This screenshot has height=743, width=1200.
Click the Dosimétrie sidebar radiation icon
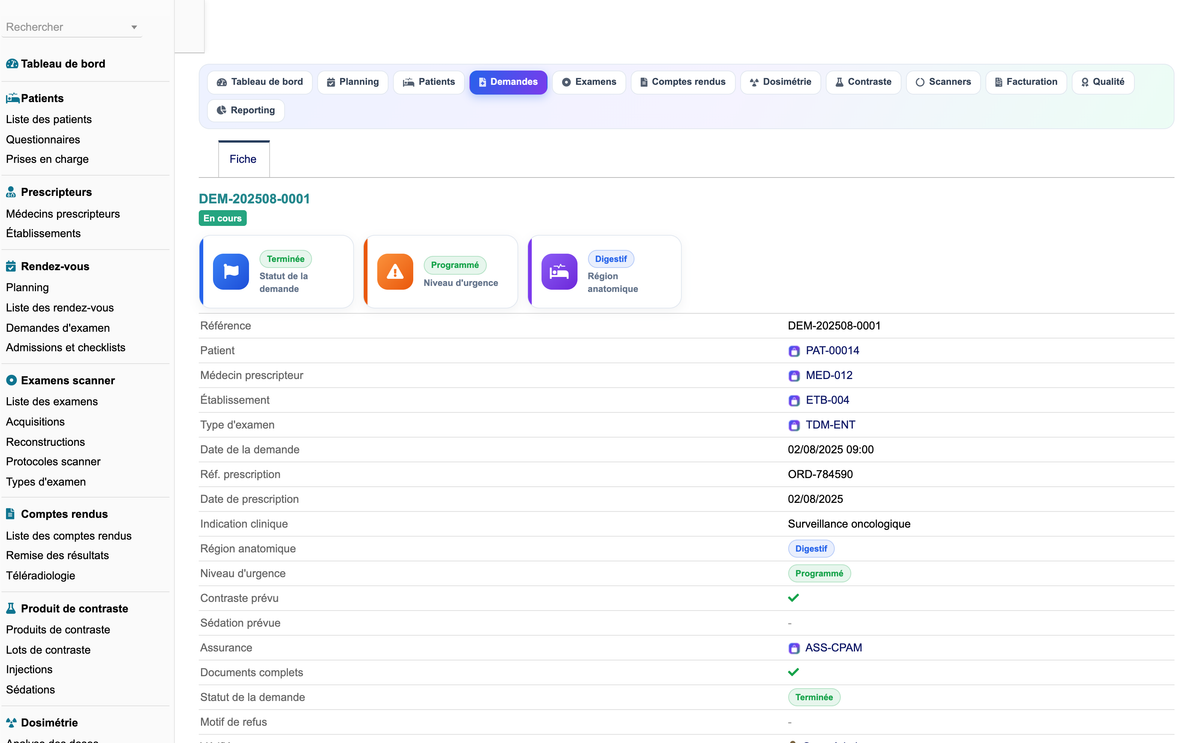pos(12,722)
